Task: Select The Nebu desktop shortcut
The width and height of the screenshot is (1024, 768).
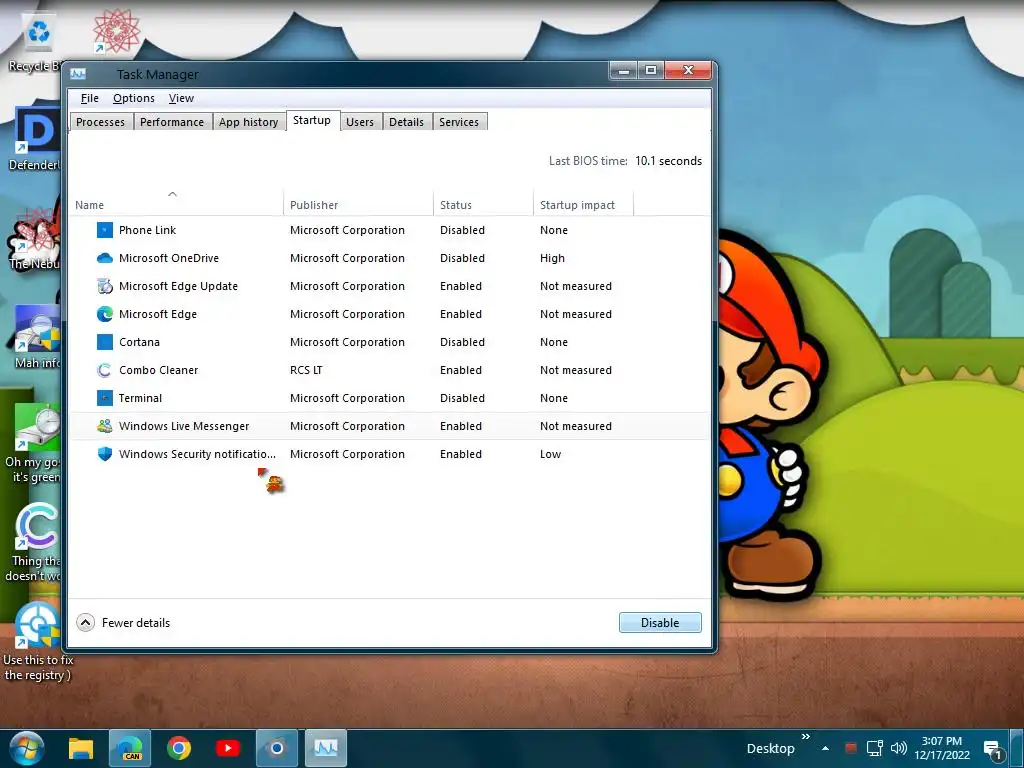Action: click(34, 238)
